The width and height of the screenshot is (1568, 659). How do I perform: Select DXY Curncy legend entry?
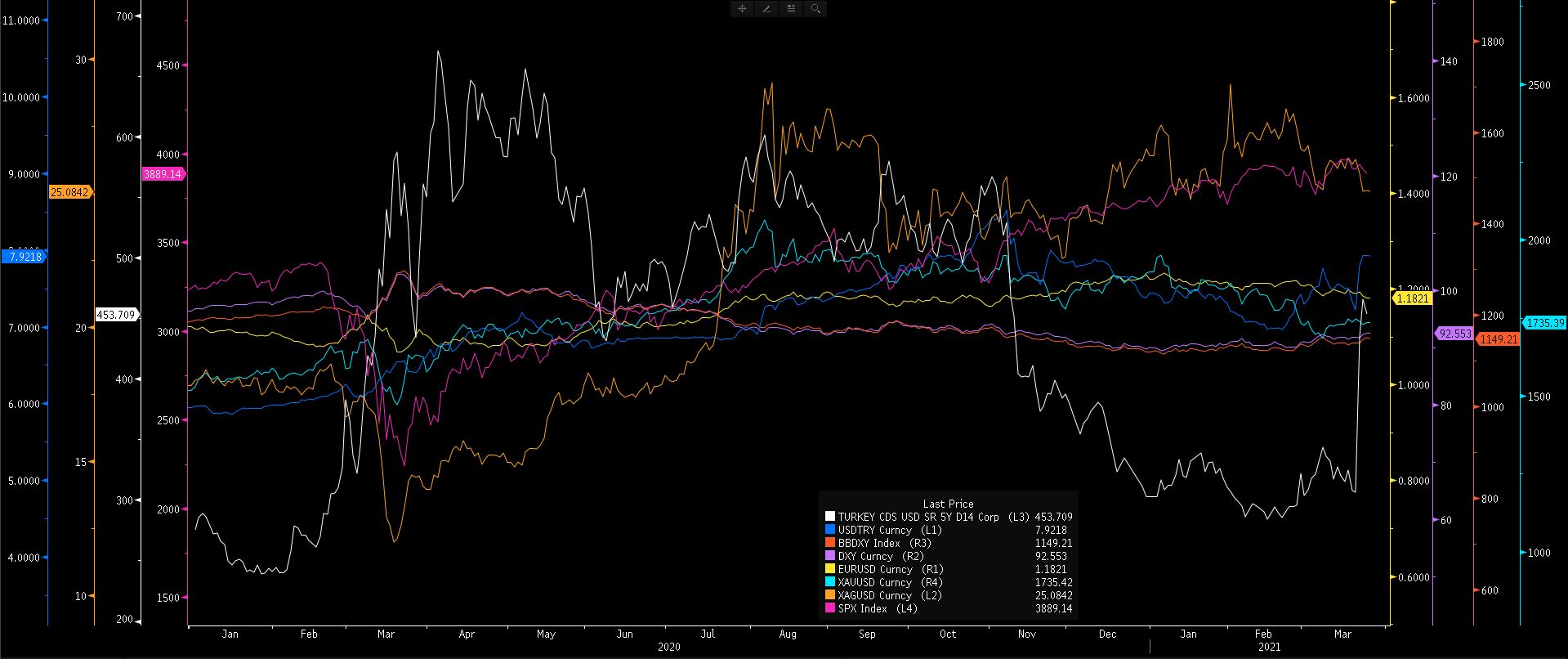point(865,556)
